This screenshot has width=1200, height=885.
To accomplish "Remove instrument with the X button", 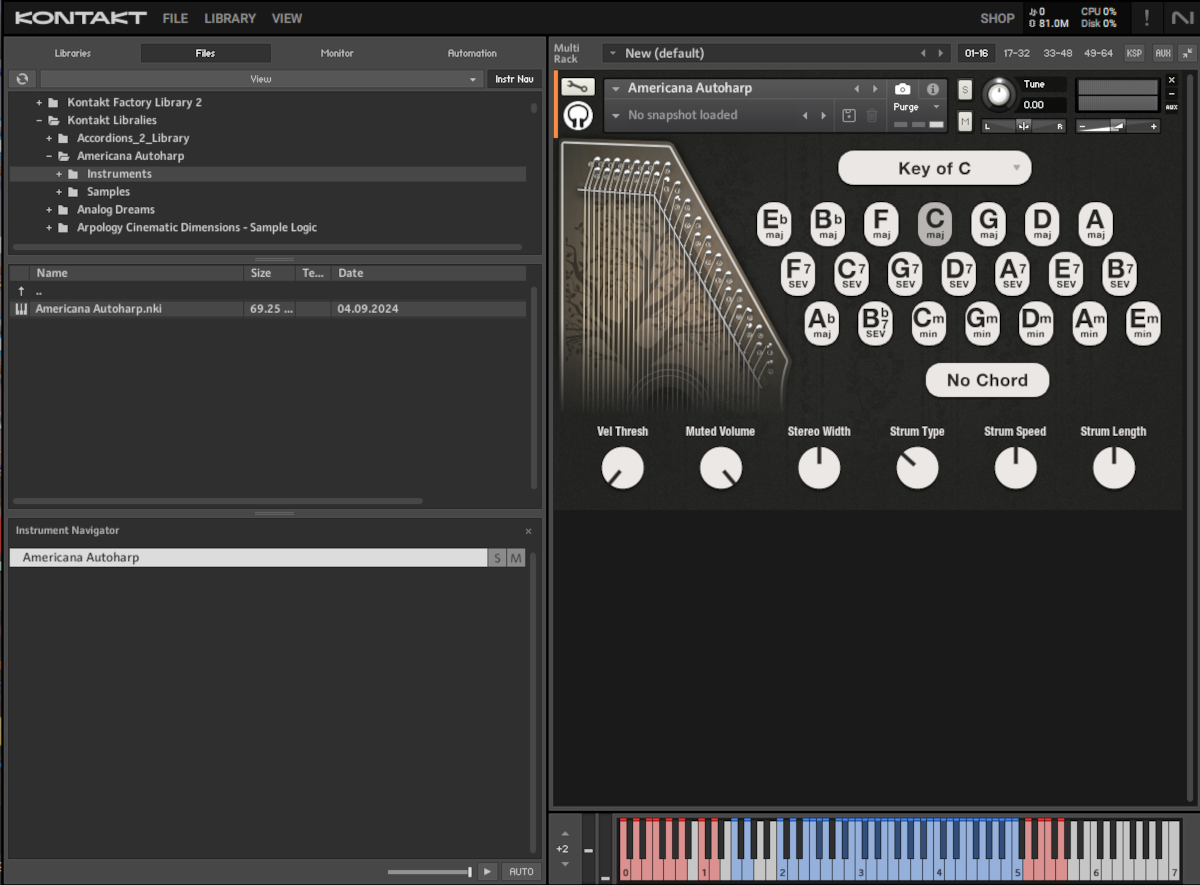I will 1172,80.
